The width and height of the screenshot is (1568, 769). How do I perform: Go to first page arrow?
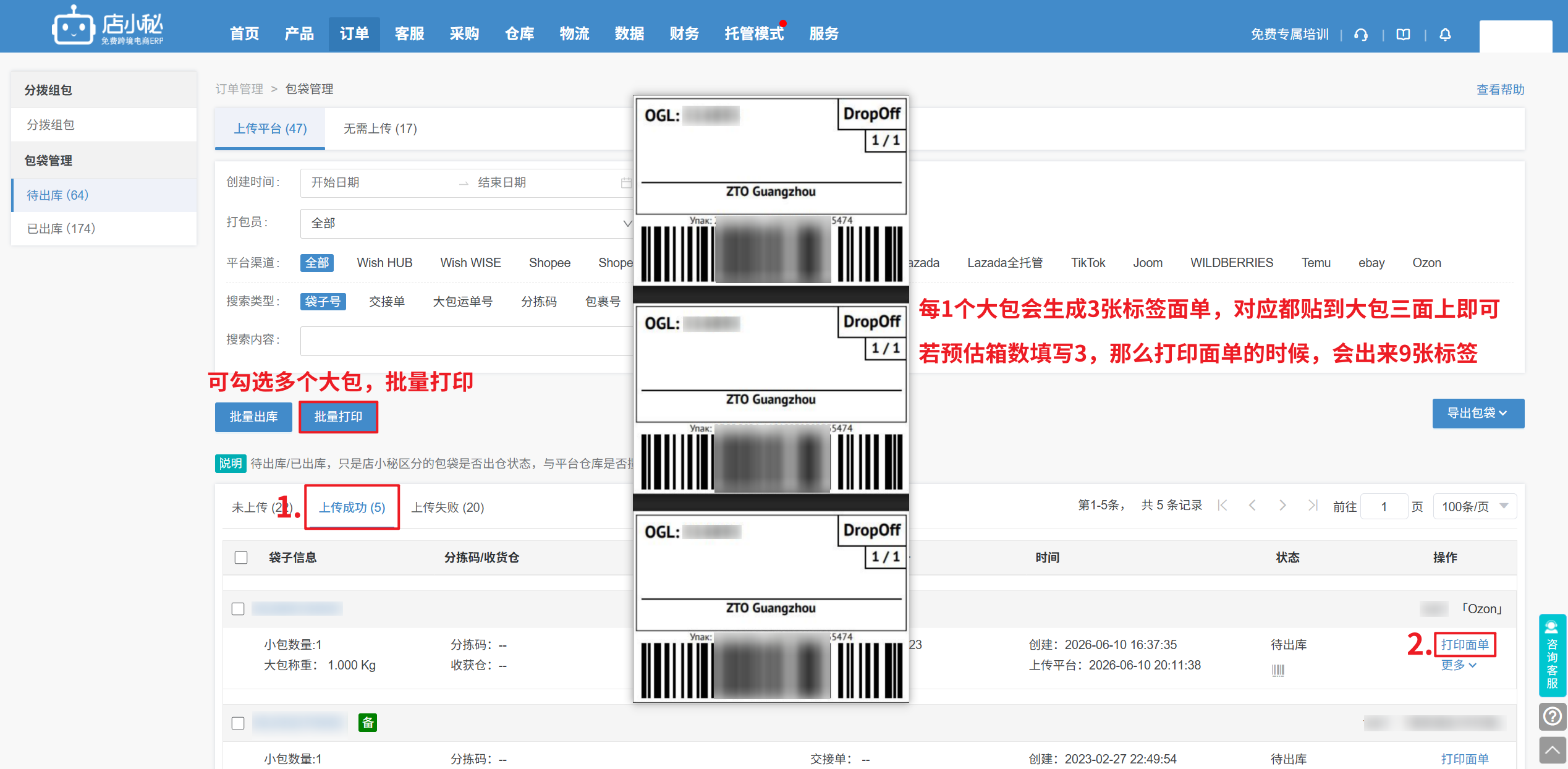[1222, 506]
